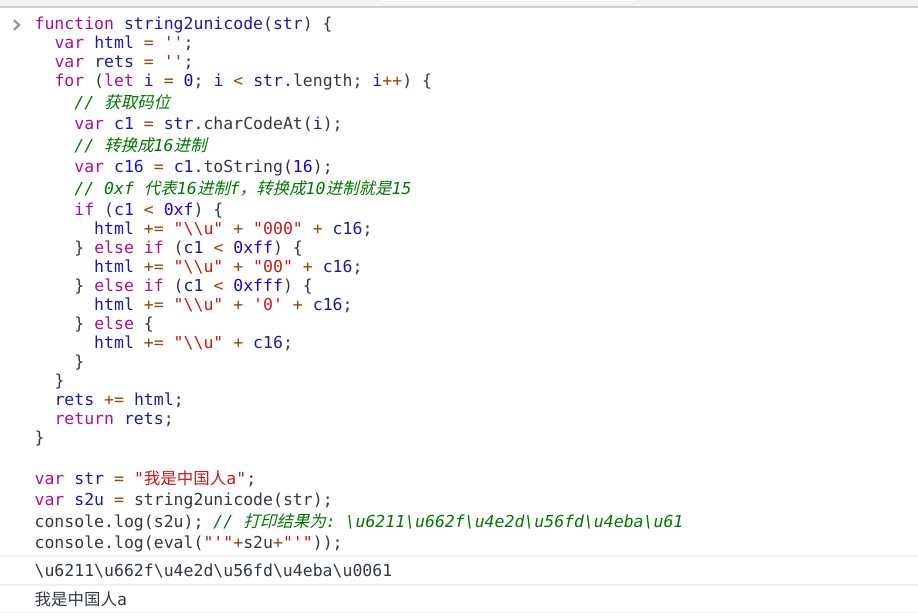Click the 'function string2unicode(str) {' line

183,23
